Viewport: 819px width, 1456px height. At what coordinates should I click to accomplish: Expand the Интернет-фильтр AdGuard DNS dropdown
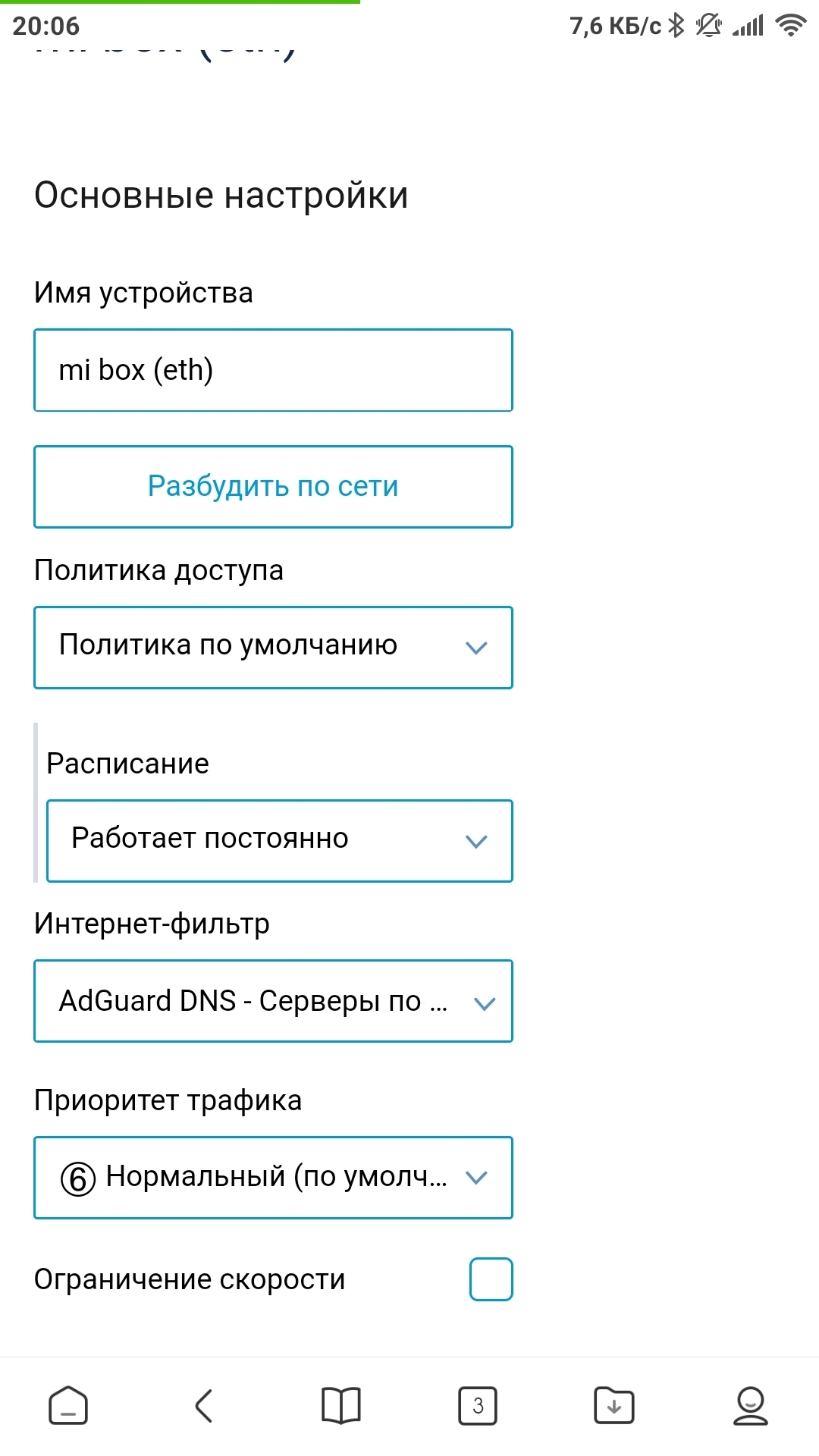click(x=273, y=1000)
